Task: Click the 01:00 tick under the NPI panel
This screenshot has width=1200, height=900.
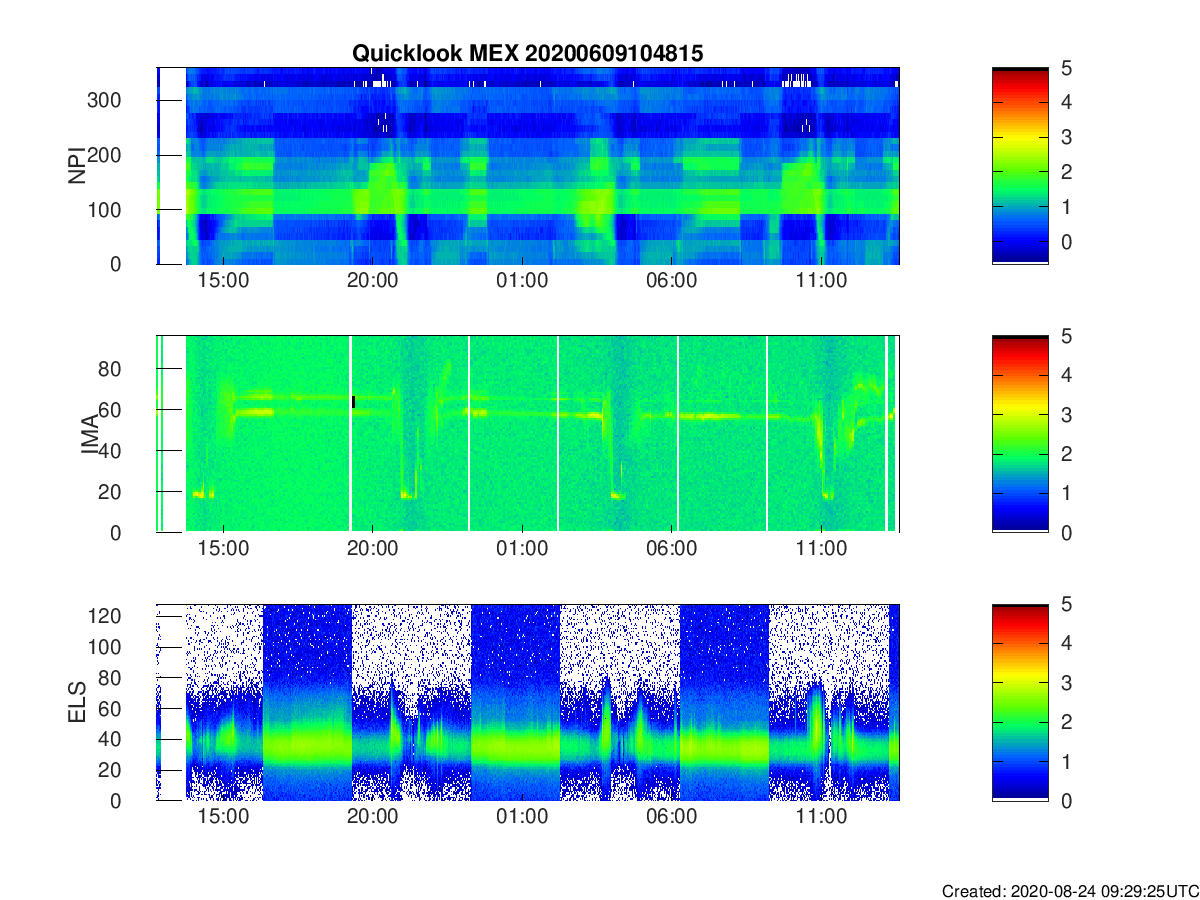Action: click(x=522, y=281)
